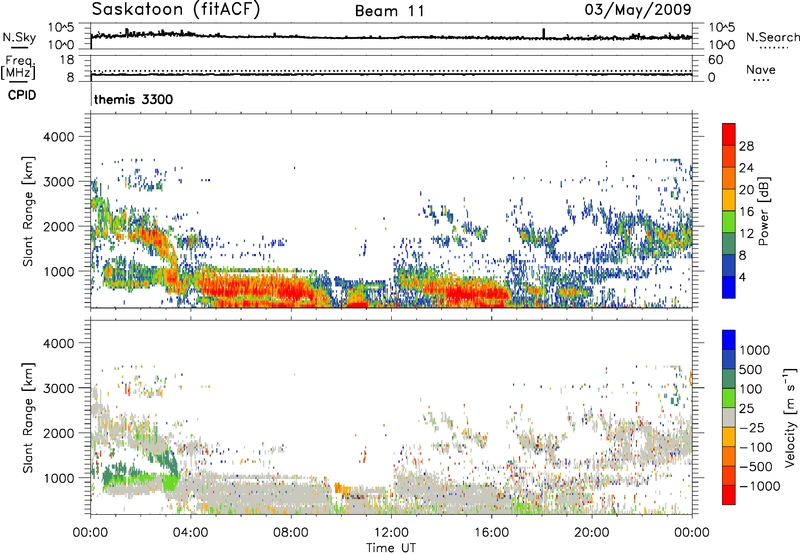The width and height of the screenshot is (800, 554).
Task: Click the 'N.Search' legend label
Action: (773, 37)
